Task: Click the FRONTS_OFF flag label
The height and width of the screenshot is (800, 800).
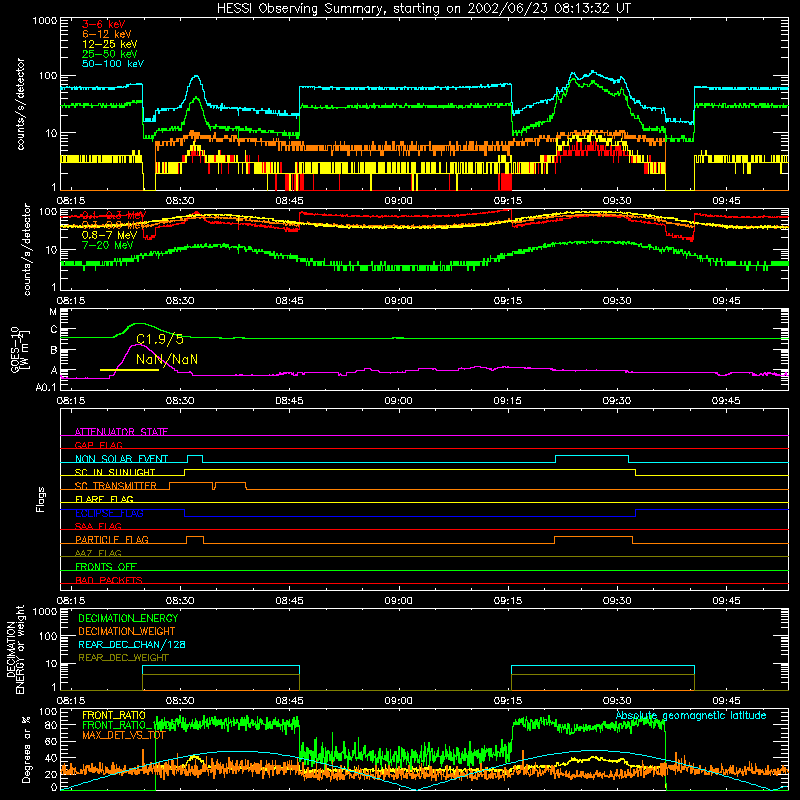Action: [106, 566]
